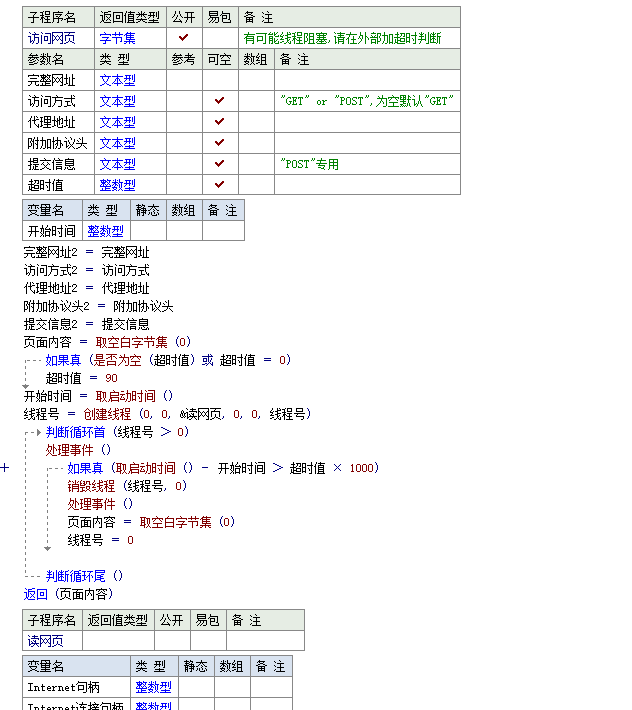Click 整数型 type of 开始时间 variable
The width and height of the screenshot is (632, 710).
pos(105,231)
